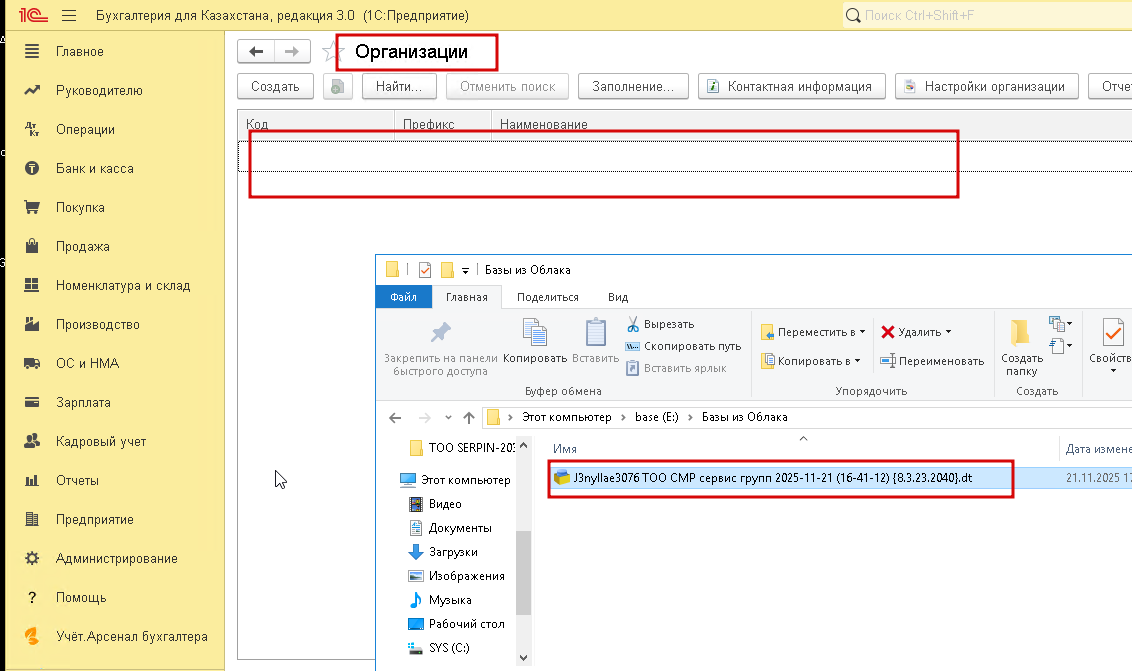Image resolution: width=1132 pixels, height=671 pixels.
Task: Click Explorer back navigation arrow
Action: pos(395,417)
